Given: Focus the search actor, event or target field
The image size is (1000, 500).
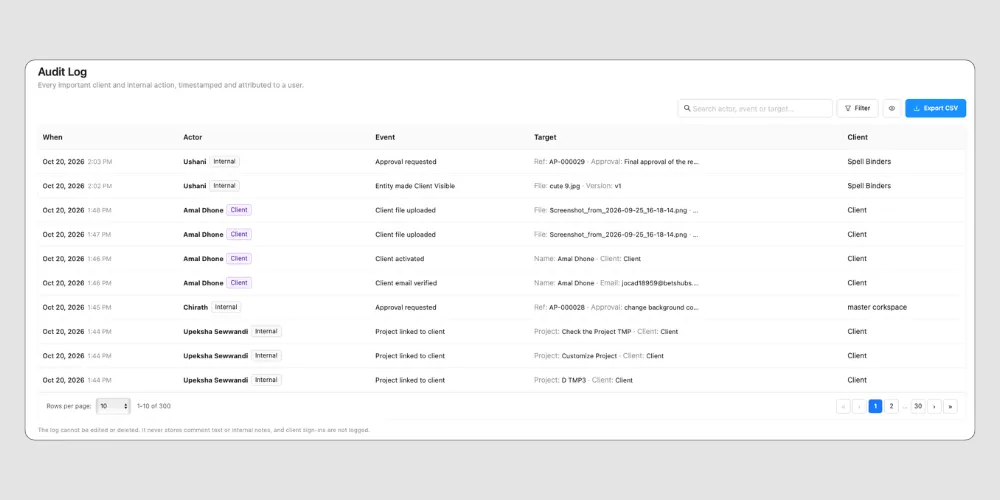Looking at the screenshot, I should [x=755, y=108].
